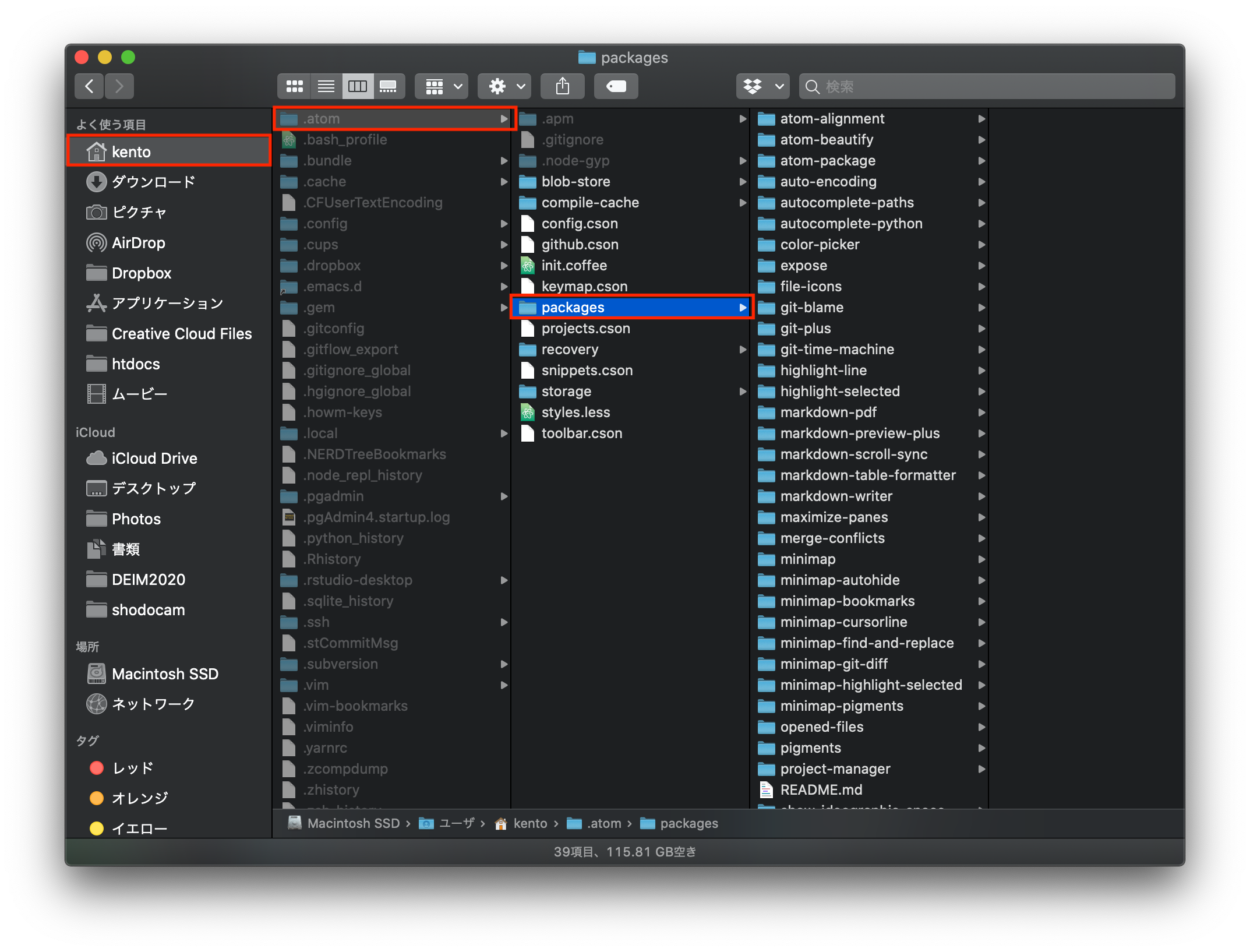
Task: Select kento in the sidebar
Action: point(169,151)
